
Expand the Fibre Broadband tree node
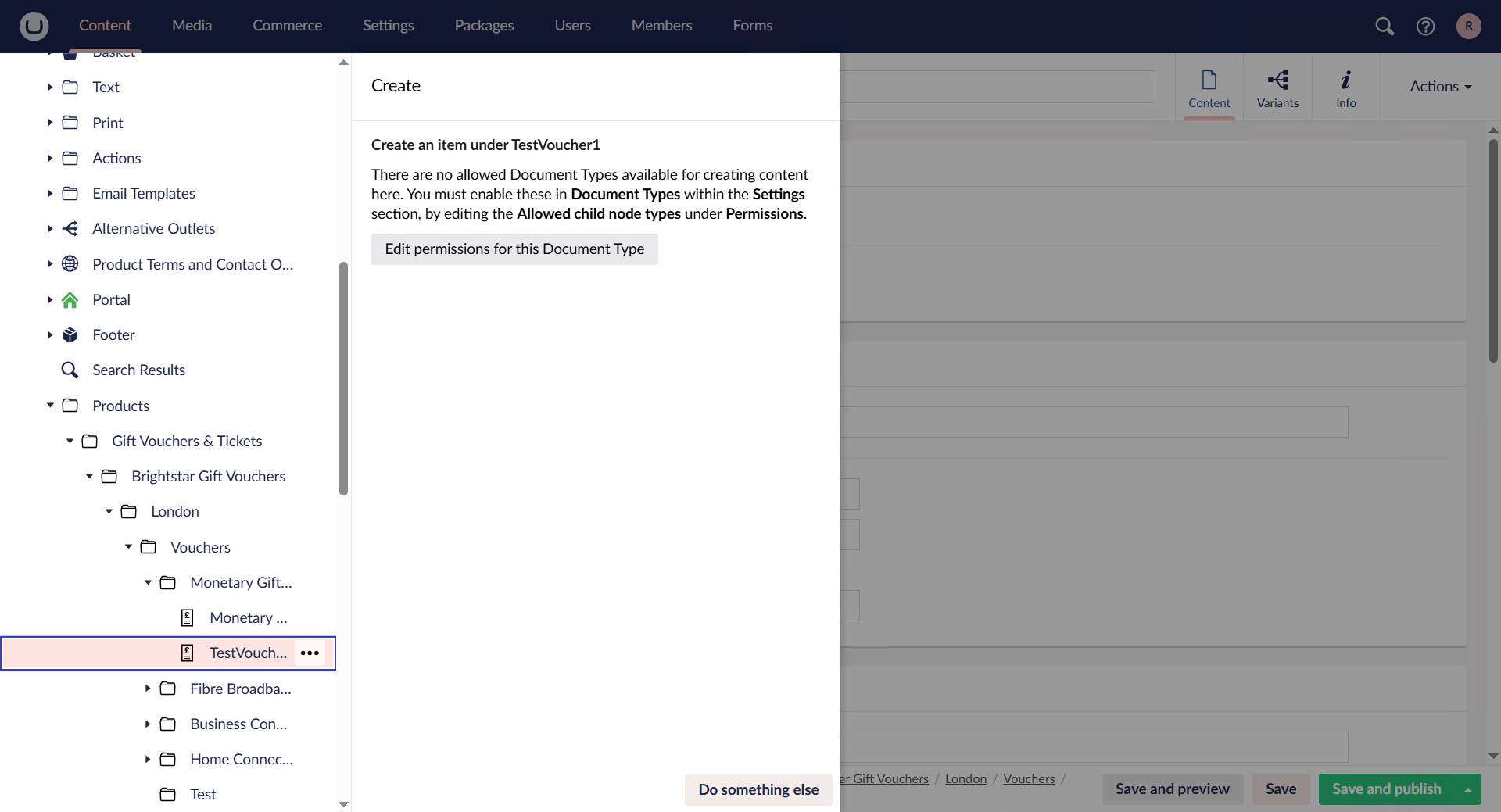pos(147,689)
